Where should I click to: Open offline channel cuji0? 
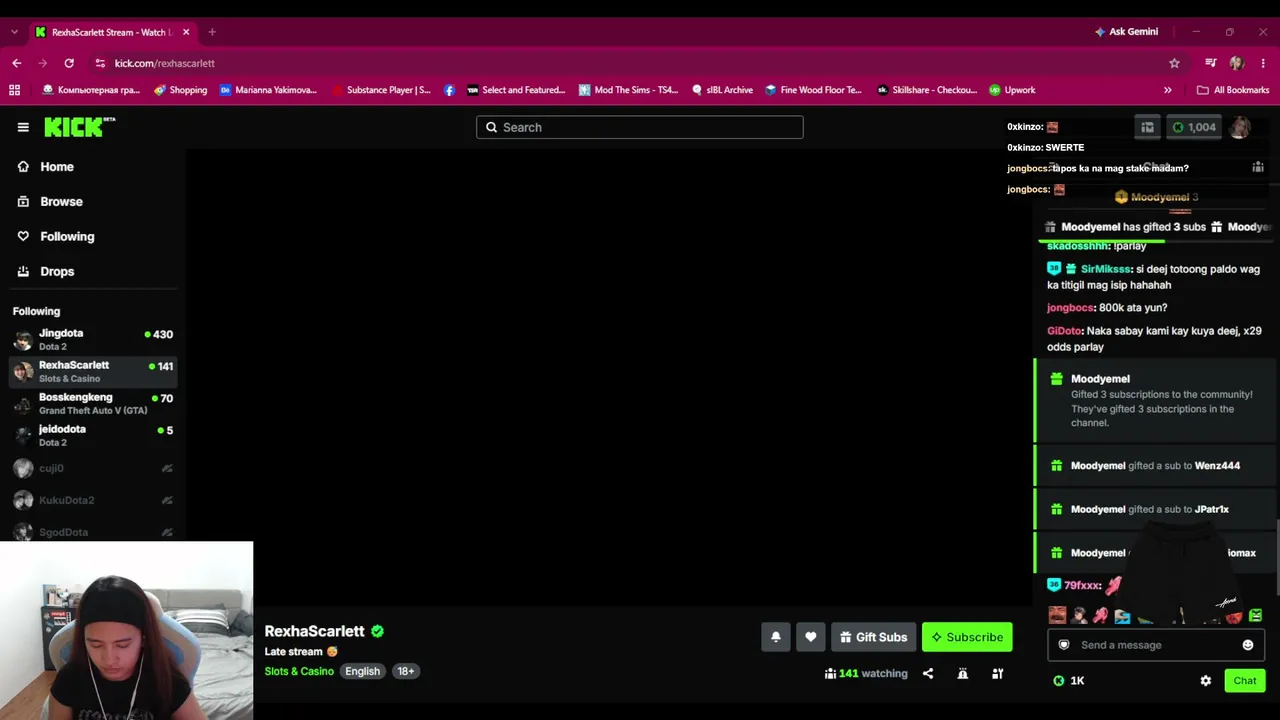click(92, 468)
